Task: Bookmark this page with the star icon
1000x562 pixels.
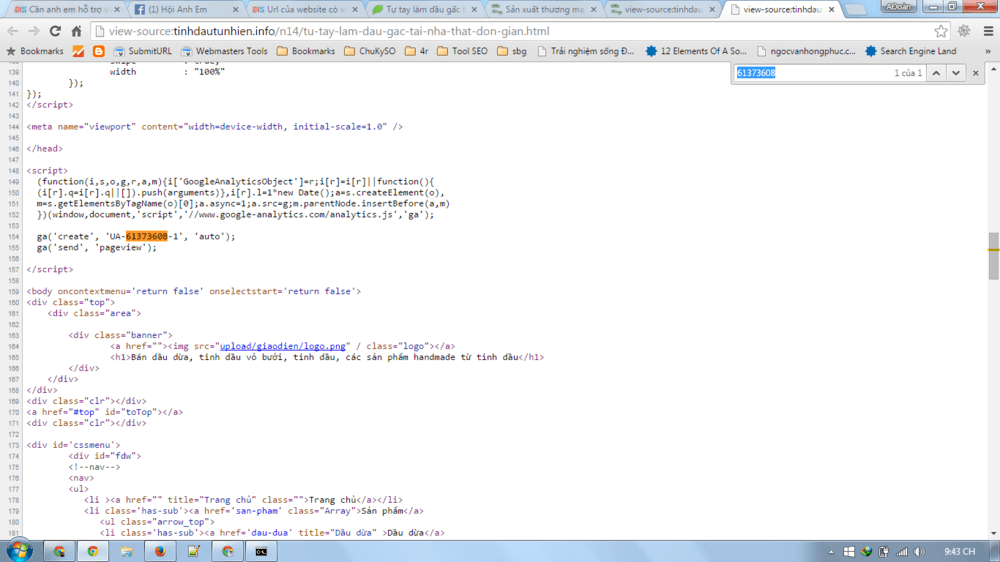Action: [x=941, y=31]
